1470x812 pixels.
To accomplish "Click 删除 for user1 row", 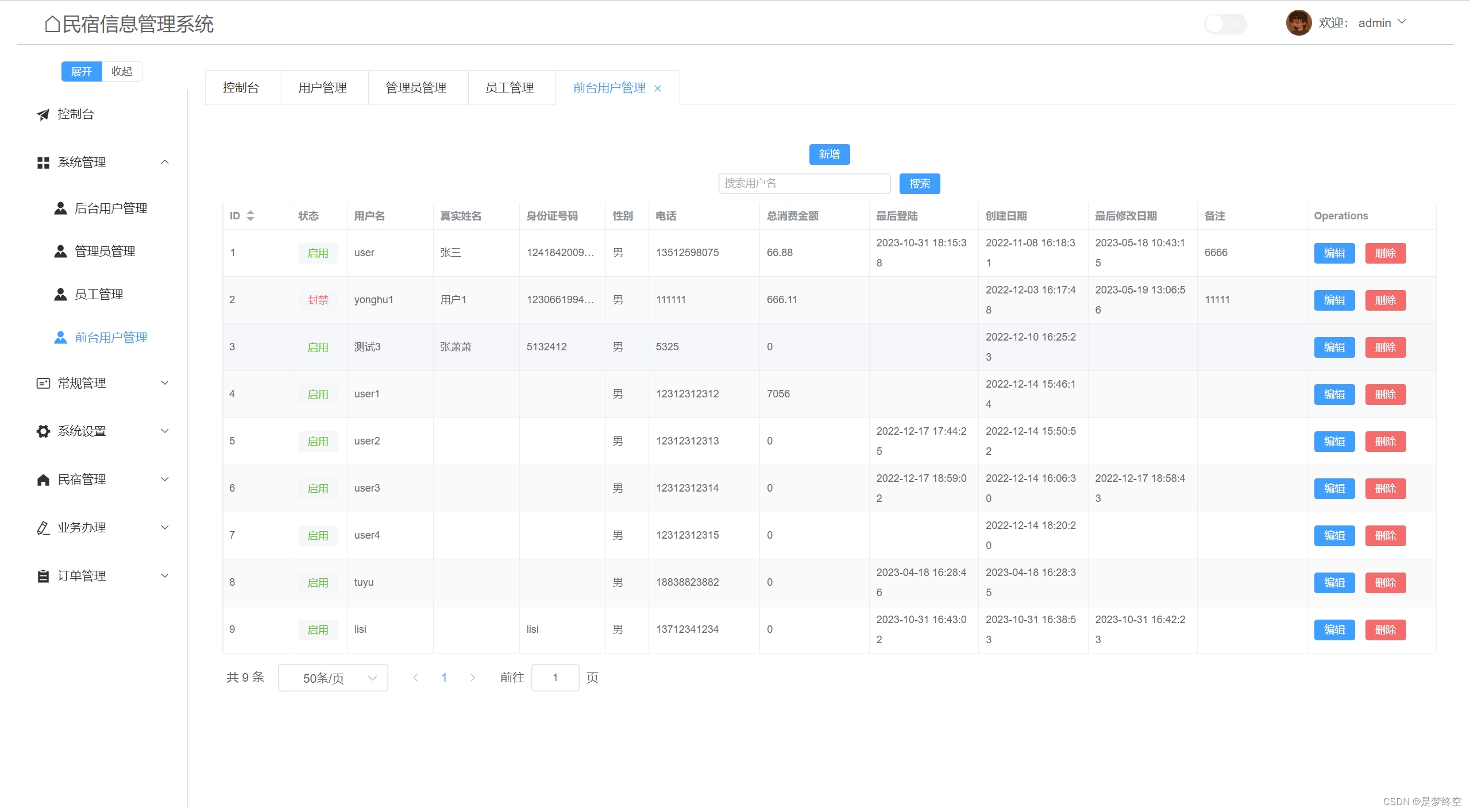I will 1386,395.
